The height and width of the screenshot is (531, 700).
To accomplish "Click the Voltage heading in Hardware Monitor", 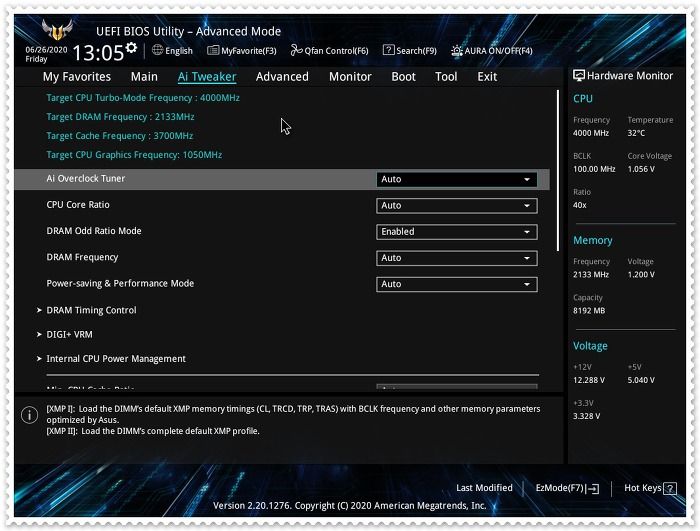I will 590,346.
